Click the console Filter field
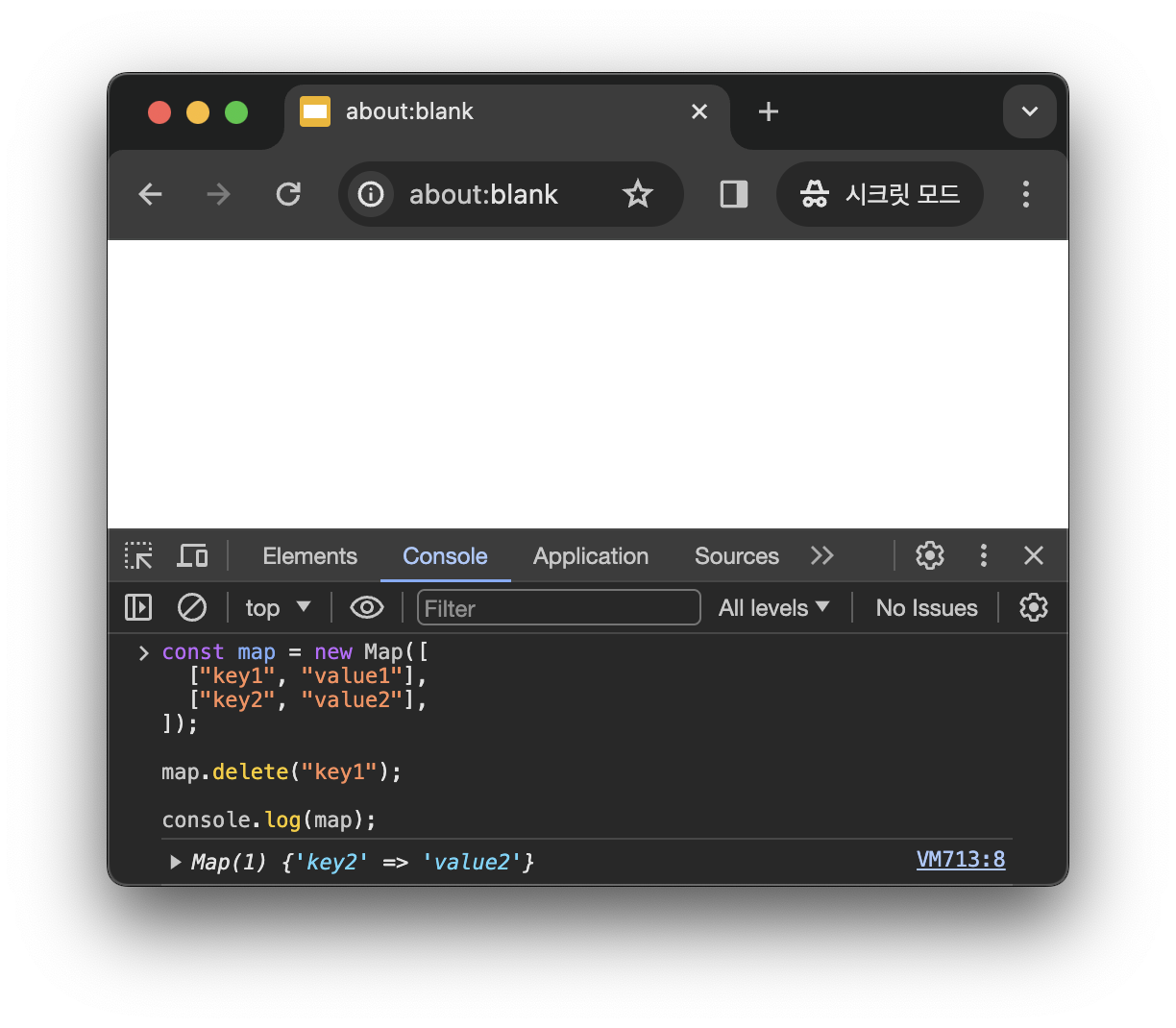Screen dimensions: 1176x1028 (558, 607)
